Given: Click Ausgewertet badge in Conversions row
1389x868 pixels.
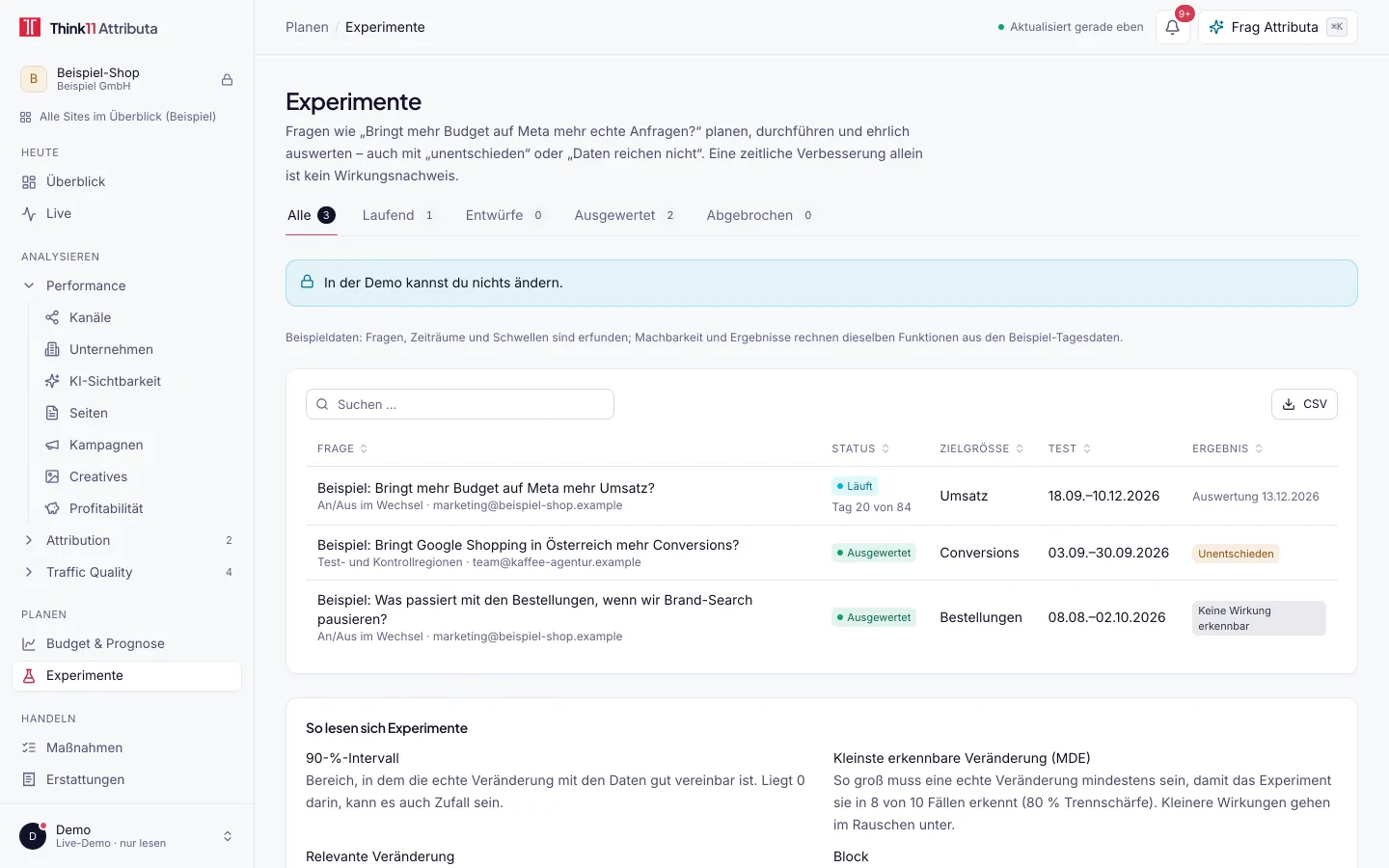Looking at the screenshot, I should click(x=874, y=553).
